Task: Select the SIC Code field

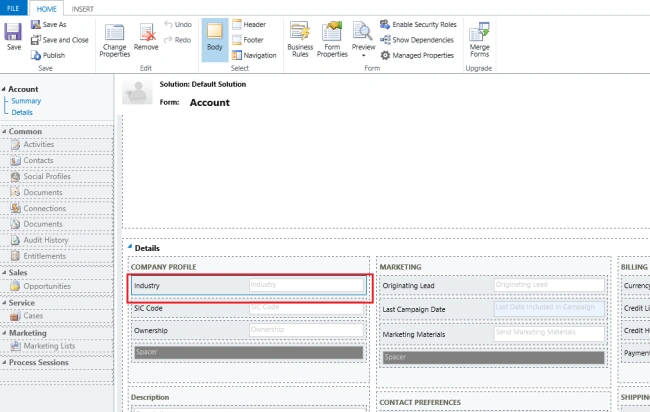Action: pyautogui.click(x=249, y=308)
